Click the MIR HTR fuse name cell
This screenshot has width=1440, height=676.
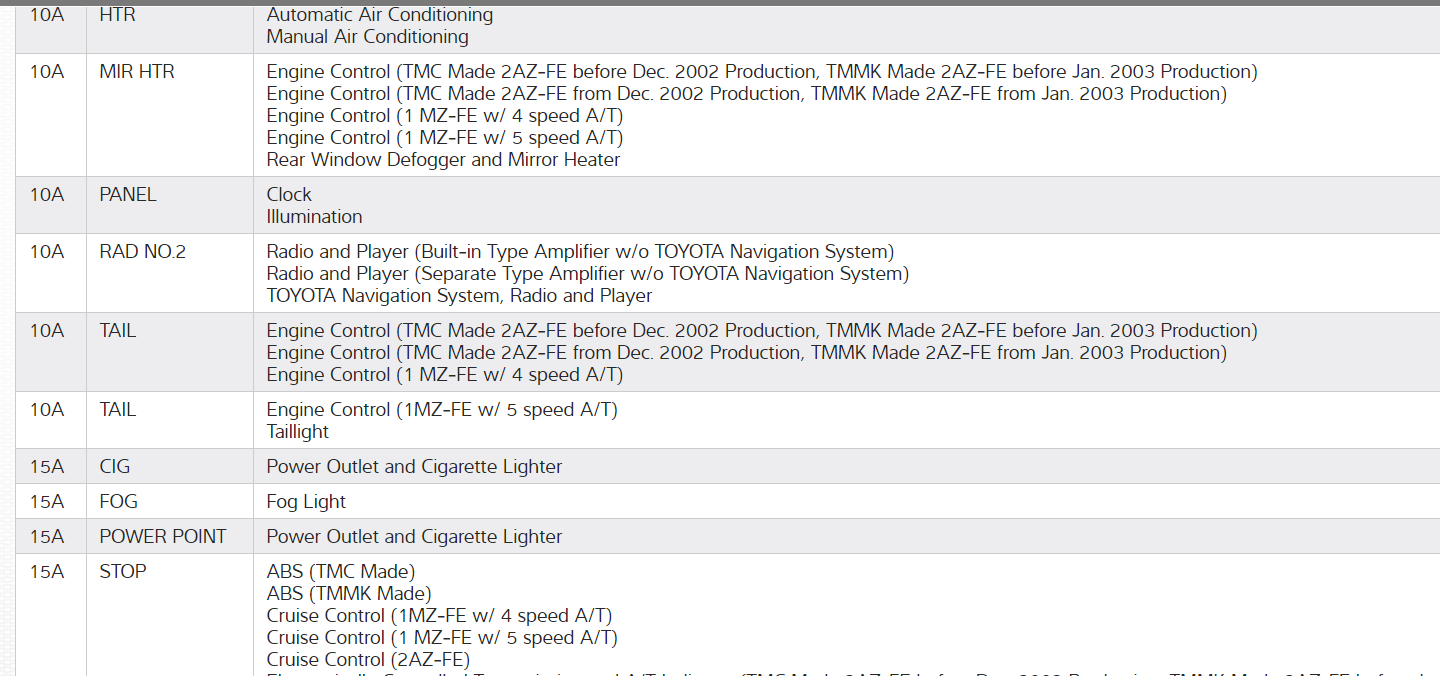tap(137, 72)
